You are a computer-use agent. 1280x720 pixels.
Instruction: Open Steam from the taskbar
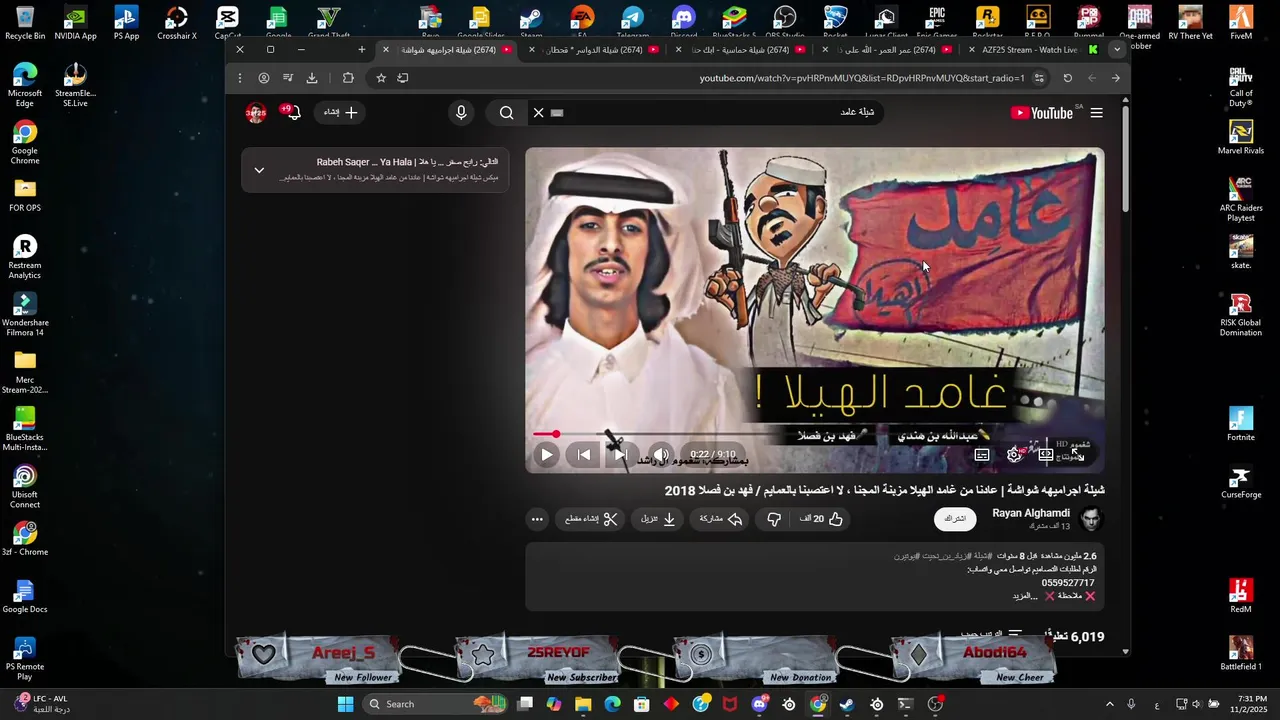847,704
